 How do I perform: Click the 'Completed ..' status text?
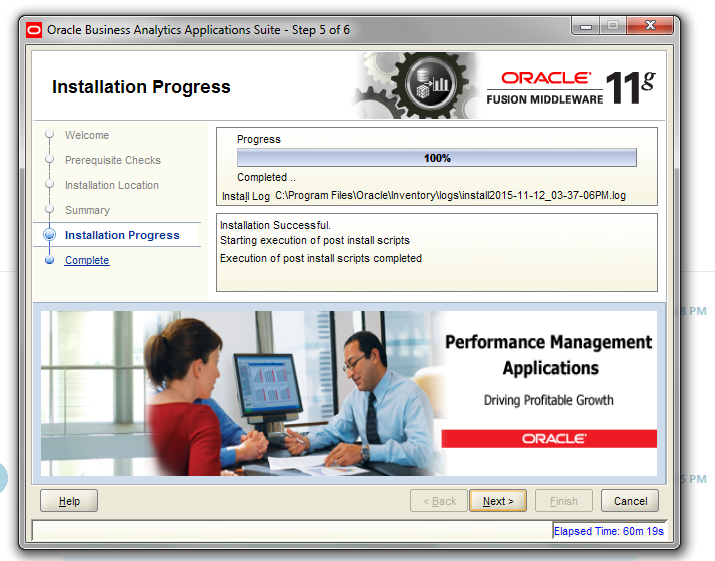point(266,177)
